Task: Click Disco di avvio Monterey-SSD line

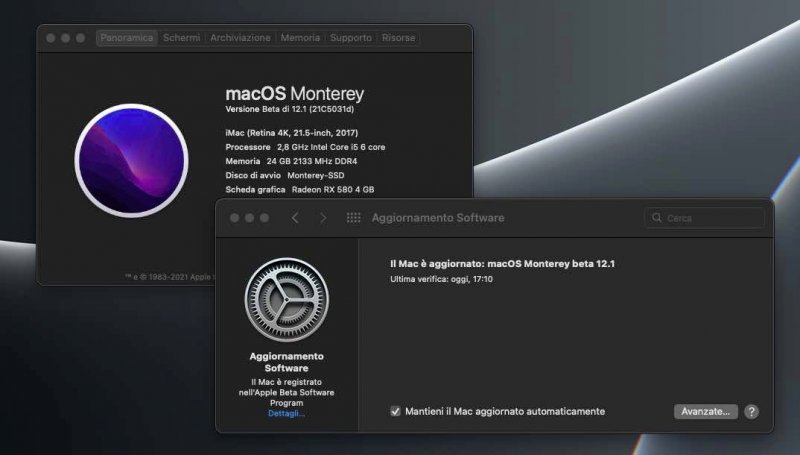Action: [x=285, y=175]
